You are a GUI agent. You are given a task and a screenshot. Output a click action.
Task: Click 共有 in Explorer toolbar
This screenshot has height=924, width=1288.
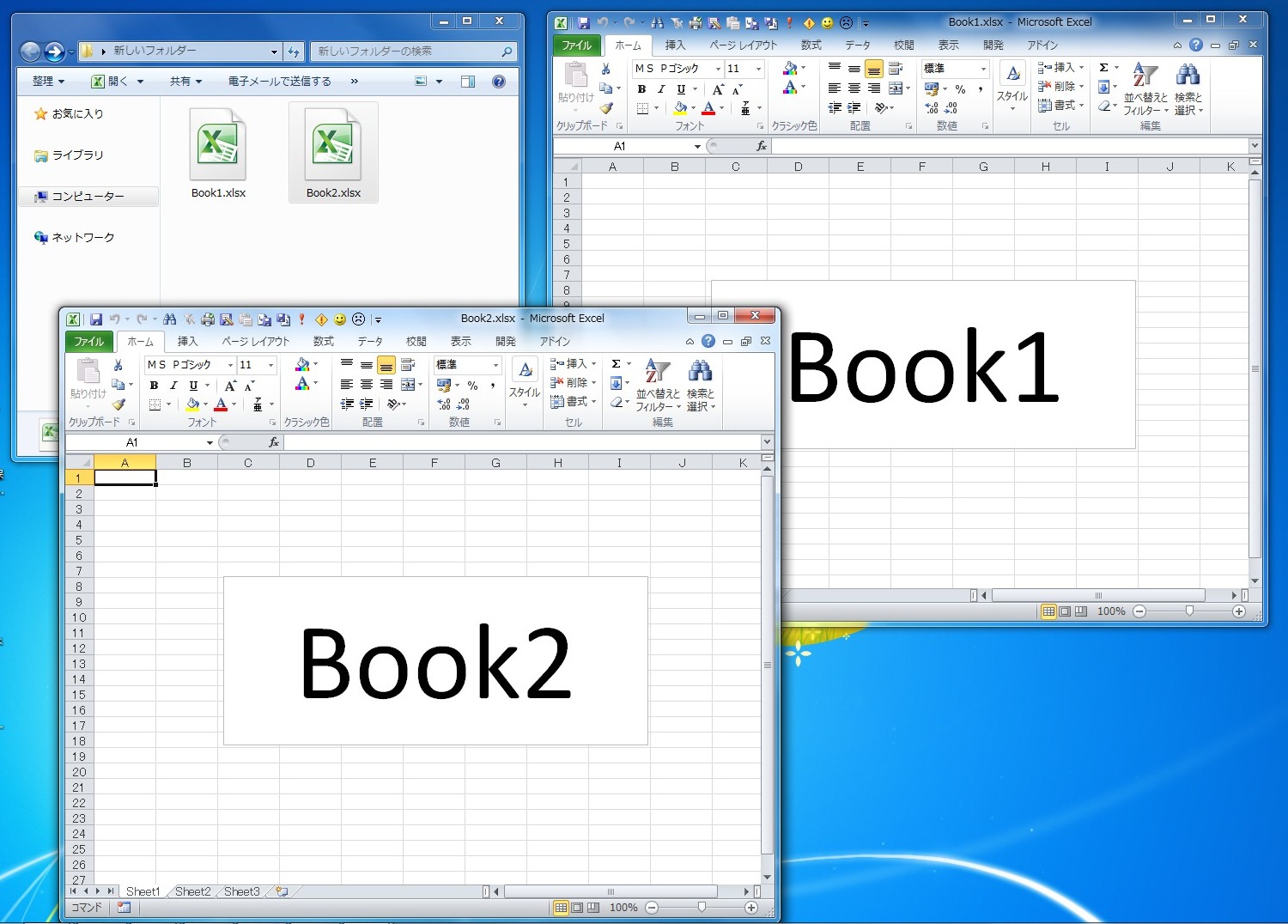click(x=185, y=82)
